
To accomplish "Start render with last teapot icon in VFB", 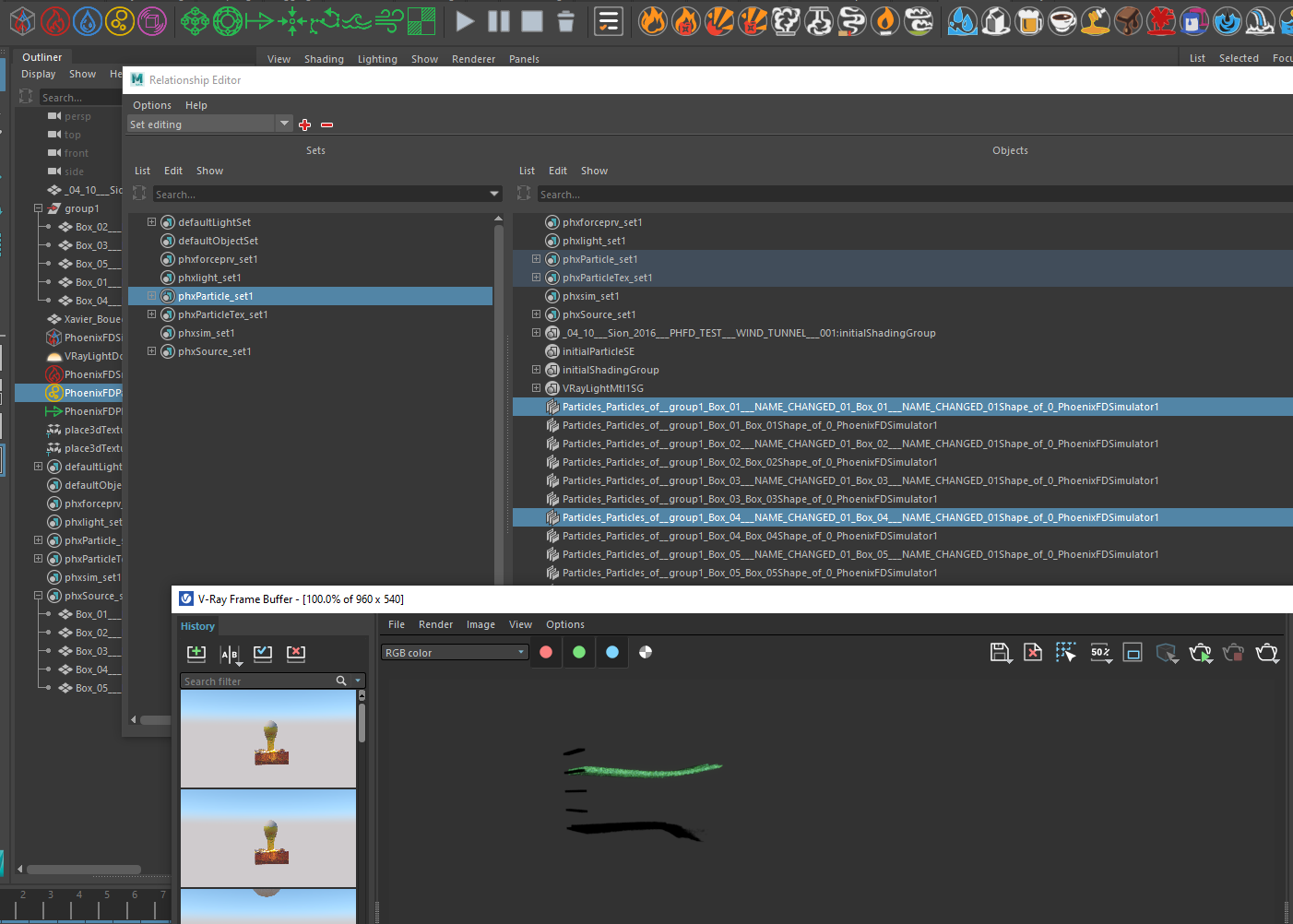I will 1266,653.
